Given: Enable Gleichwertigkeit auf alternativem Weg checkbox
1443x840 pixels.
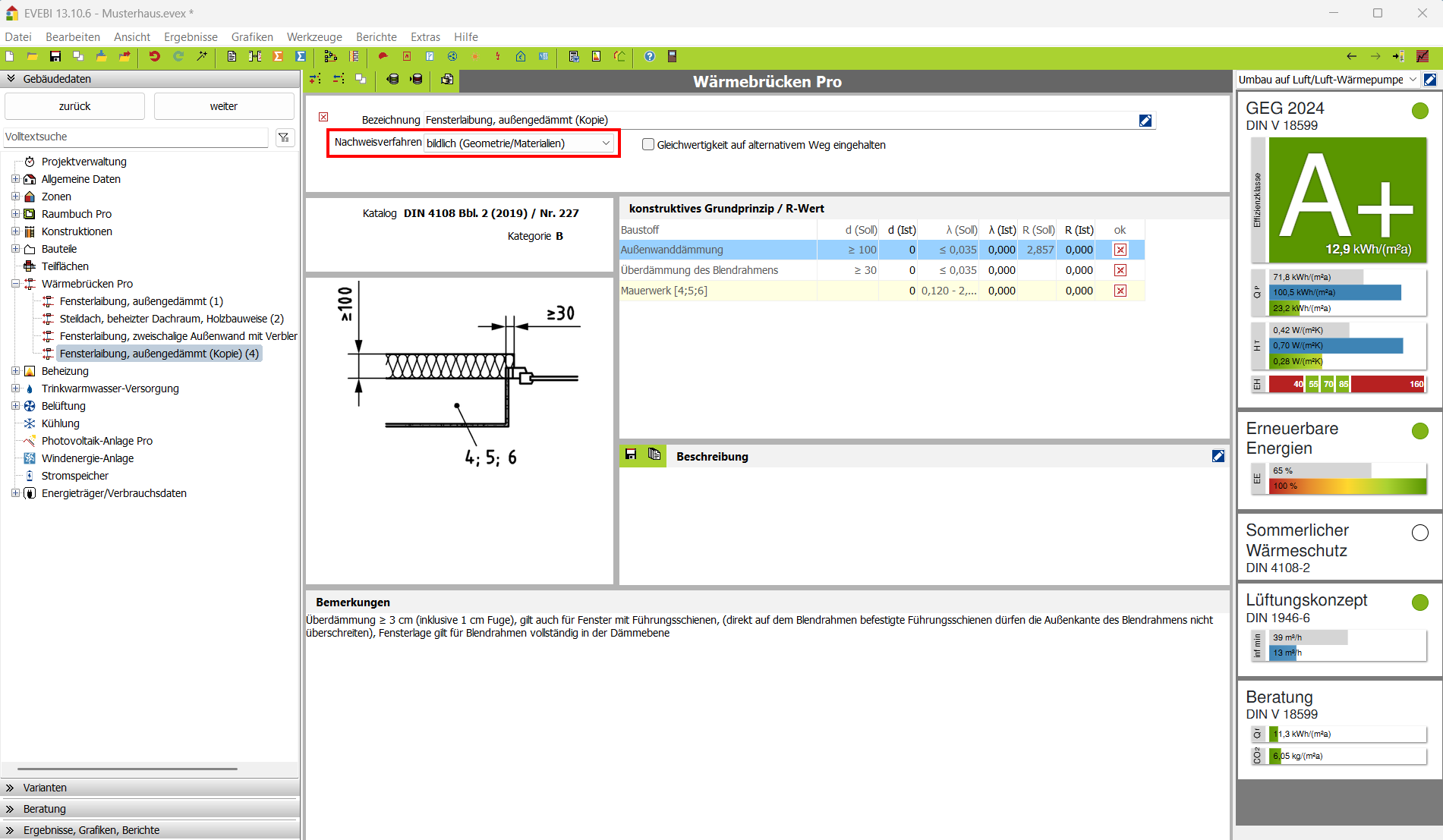Looking at the screenshot, I should pyautogui.click(x=648, y=145).
